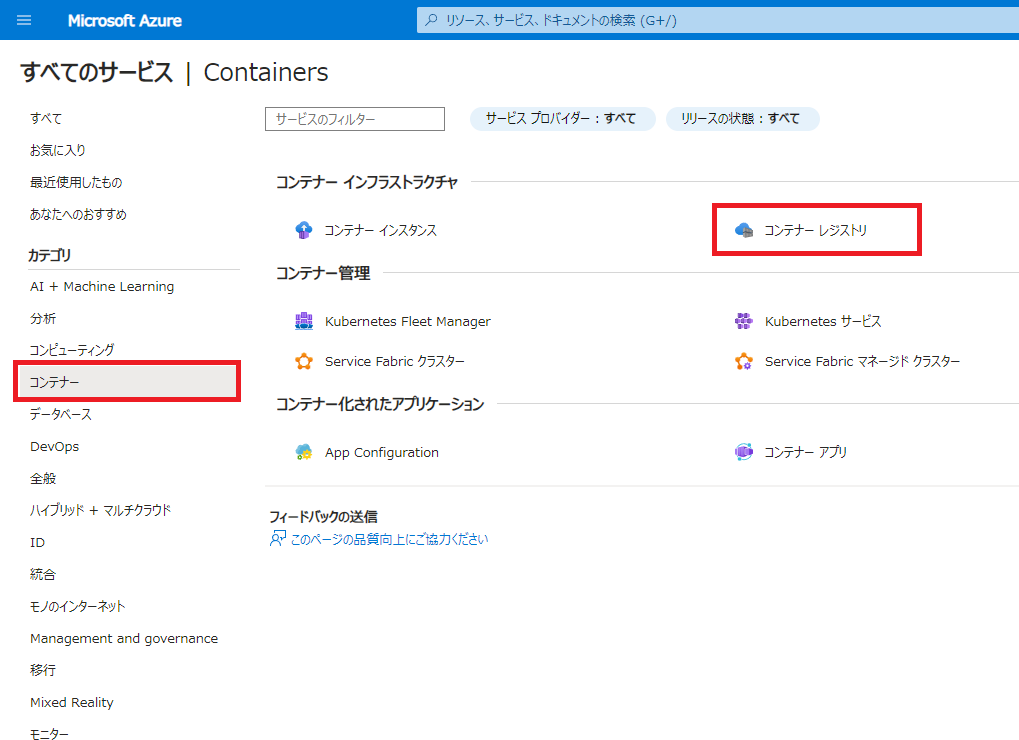Click the feedback person icon
The image size is (1019, 740).
(x=277, y=539)
